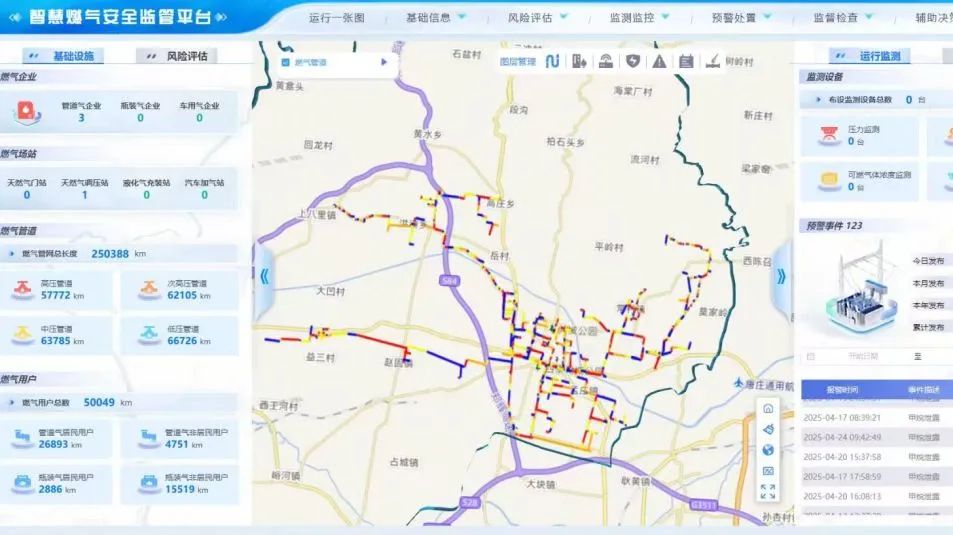Click the fullscreen expand arrows icon

pos(768,492)
